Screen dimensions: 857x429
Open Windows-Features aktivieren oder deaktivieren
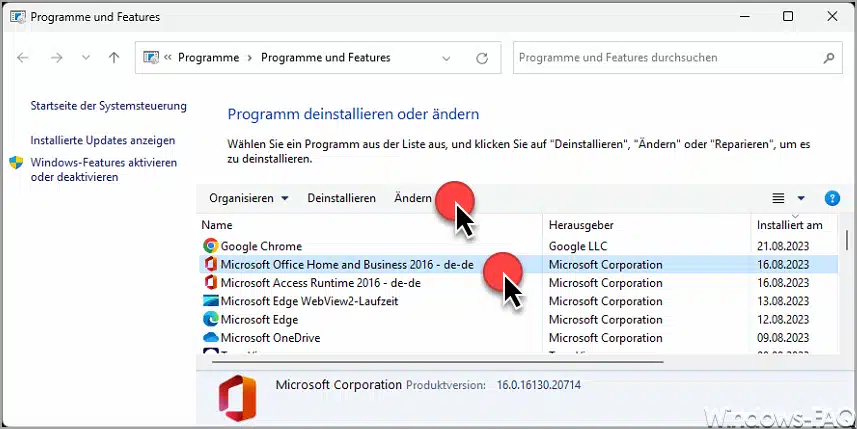coord(103,169)
